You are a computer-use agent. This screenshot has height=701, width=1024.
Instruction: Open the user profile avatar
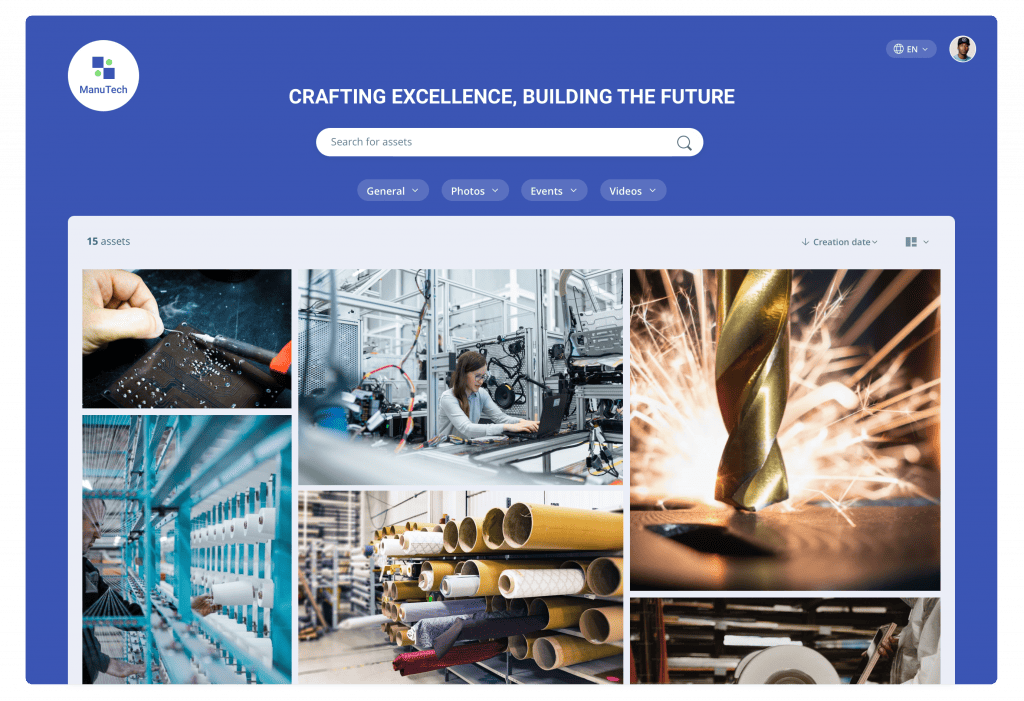[962, 49]
